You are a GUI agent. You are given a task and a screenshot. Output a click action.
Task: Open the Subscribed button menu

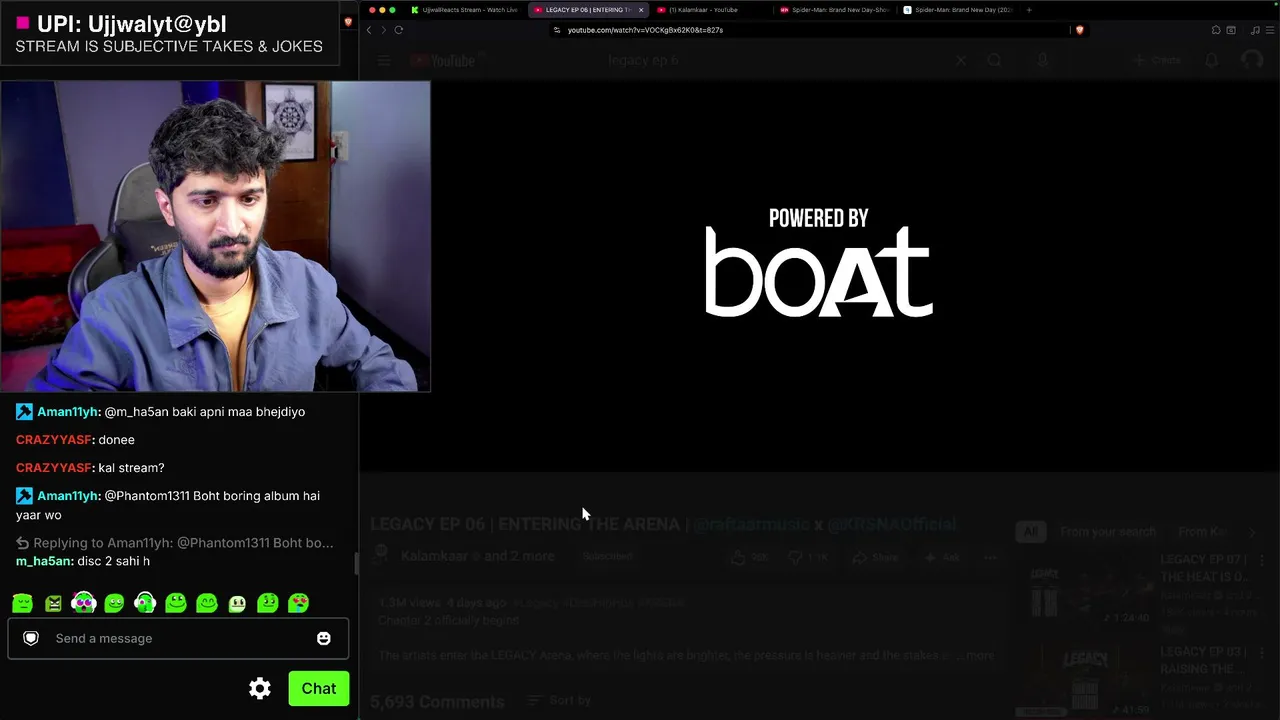coord(607,557)
